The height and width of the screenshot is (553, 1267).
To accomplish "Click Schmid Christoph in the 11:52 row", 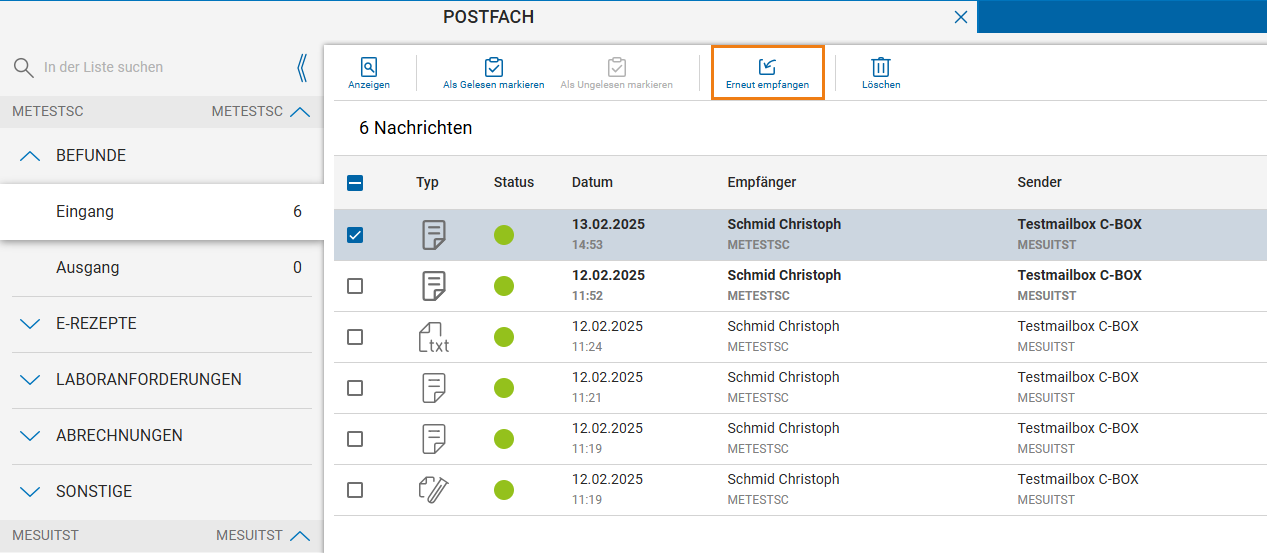I will [x=784, y=276].
